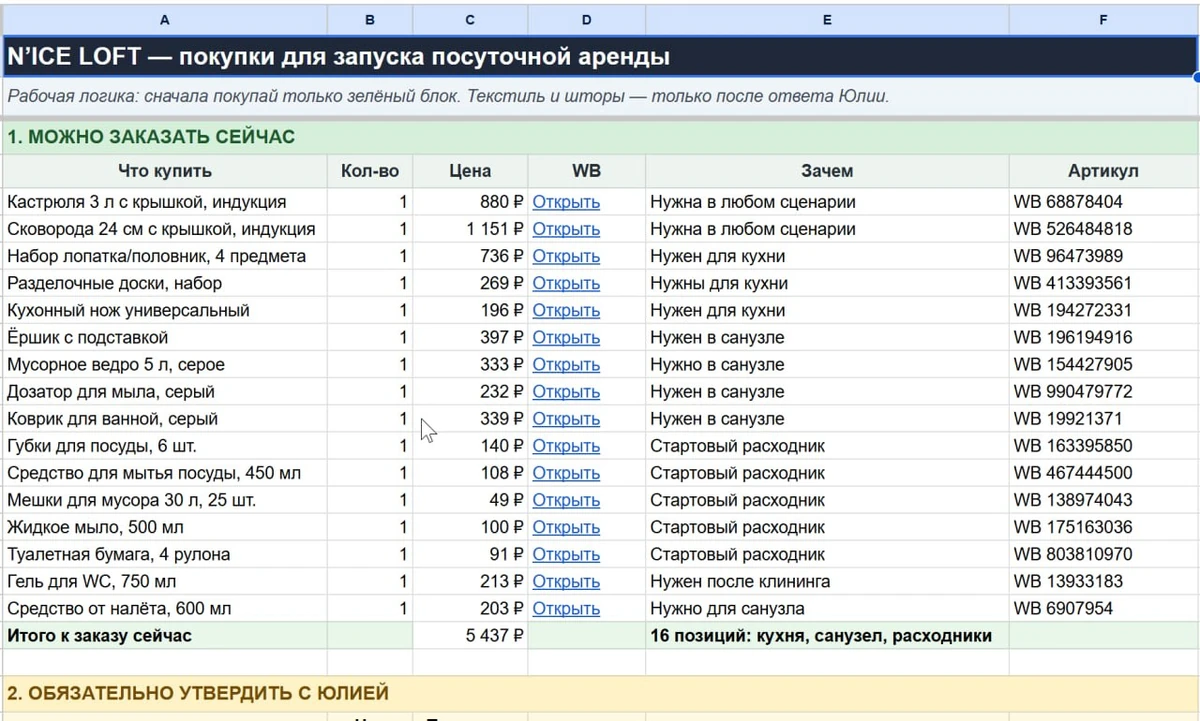Select the Что купить header cell
The width and height of the screenshot is (1200, 721).
[x=165, y=171]
